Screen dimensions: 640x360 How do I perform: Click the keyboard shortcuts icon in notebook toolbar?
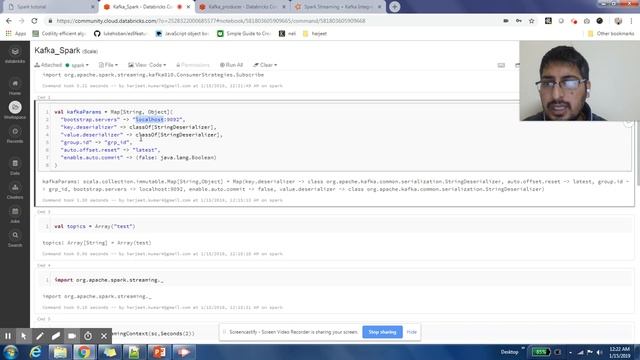501,65
